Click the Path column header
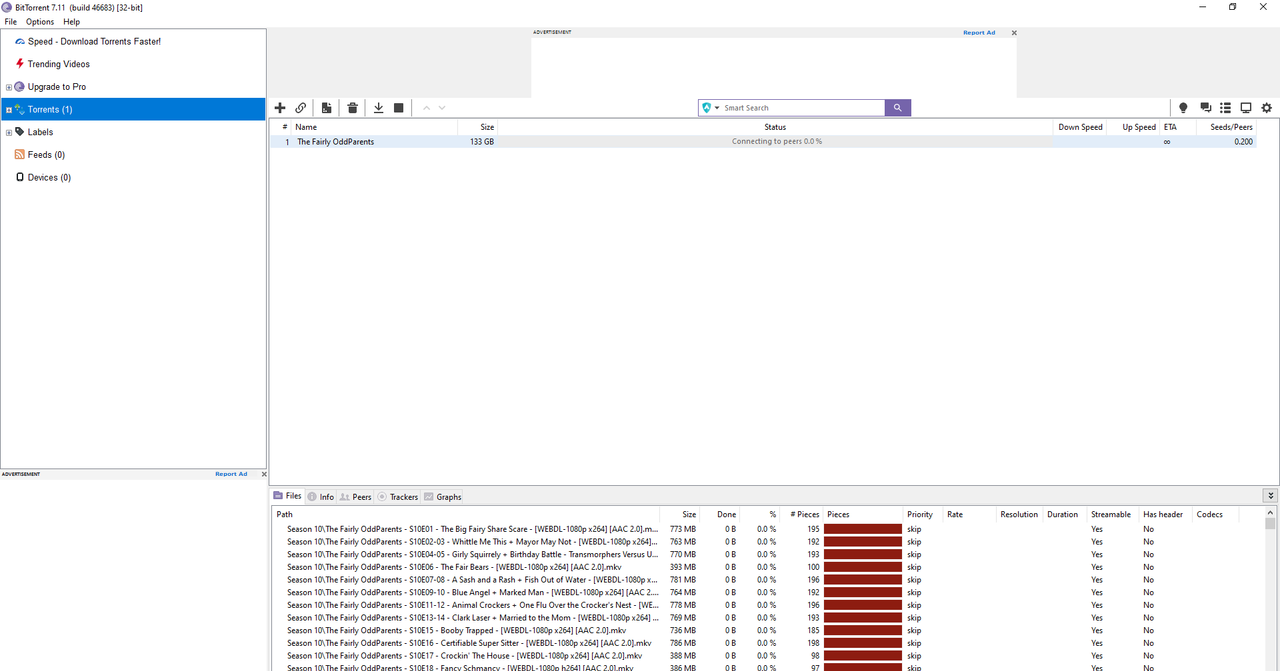Viewport: 1280px width, 671px height. click(285, 514)
